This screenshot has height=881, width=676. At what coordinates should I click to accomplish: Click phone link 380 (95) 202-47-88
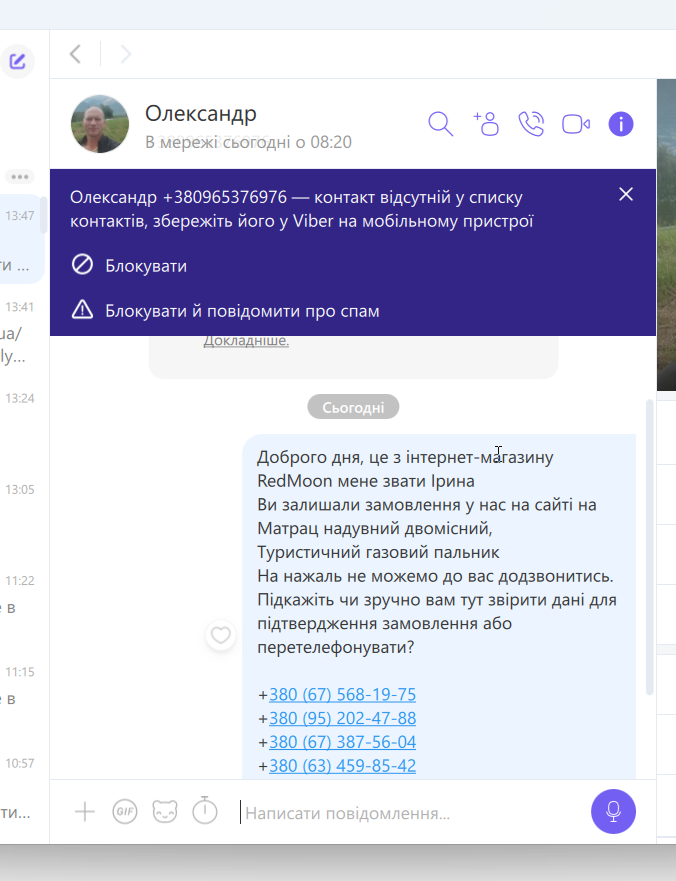click(342, 718)
